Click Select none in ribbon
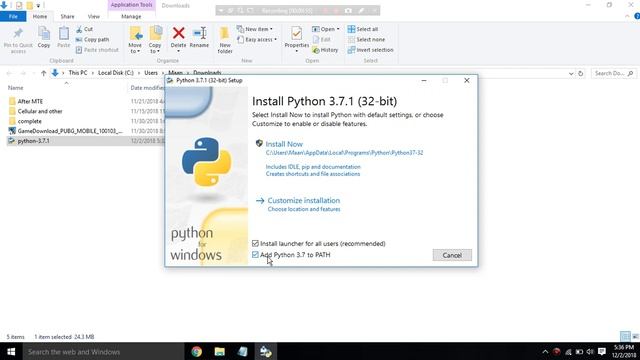This screenshot has height=360, width=640. coord(366,40)
